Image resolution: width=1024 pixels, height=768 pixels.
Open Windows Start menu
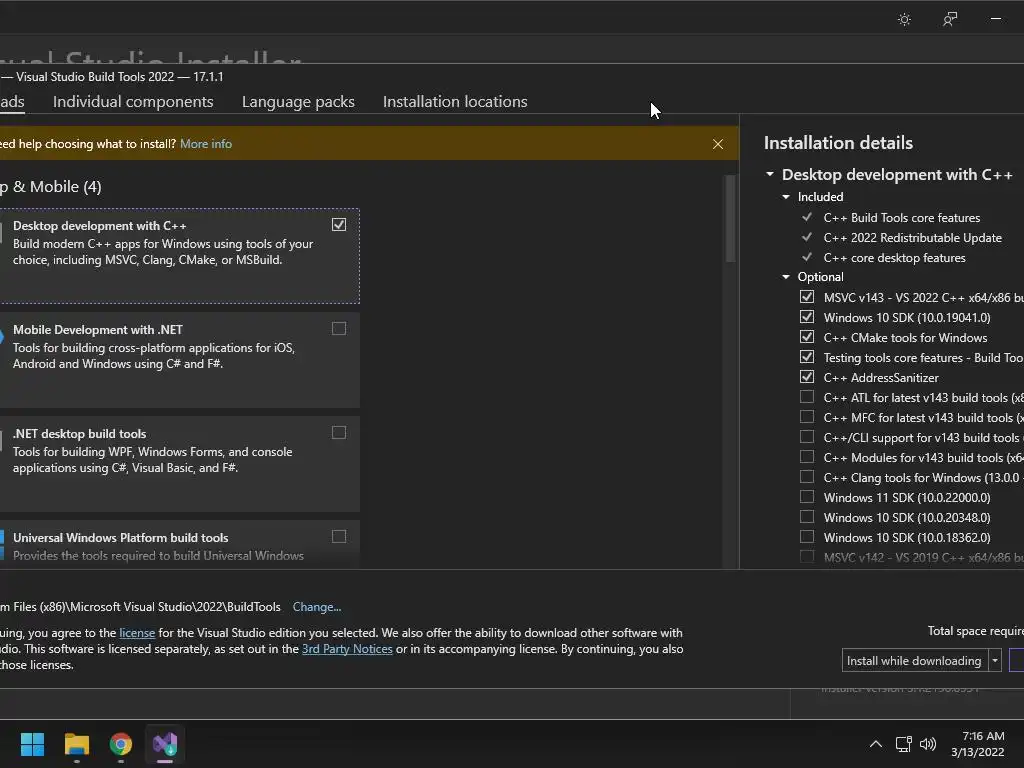32,744
